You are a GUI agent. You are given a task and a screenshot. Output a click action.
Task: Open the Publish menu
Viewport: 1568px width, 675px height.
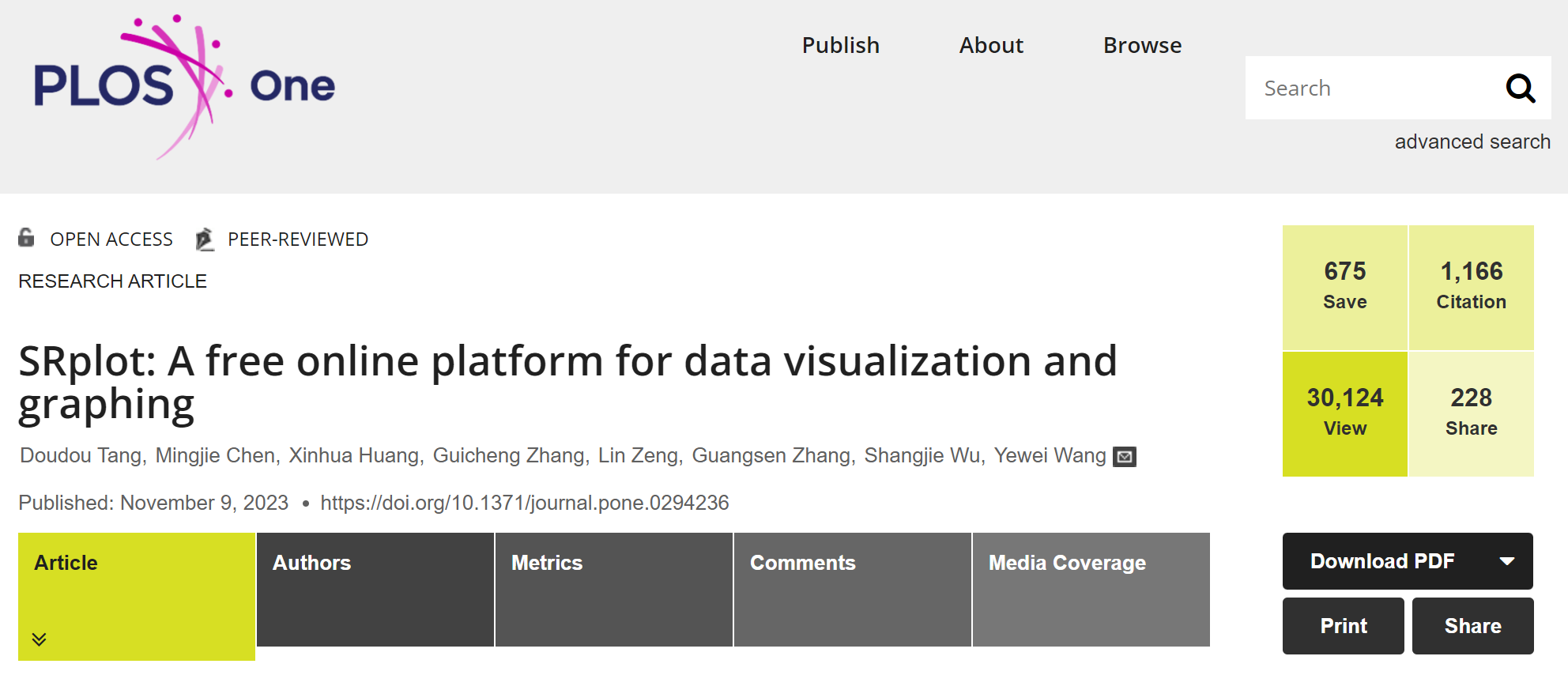(x=841, y=45)
